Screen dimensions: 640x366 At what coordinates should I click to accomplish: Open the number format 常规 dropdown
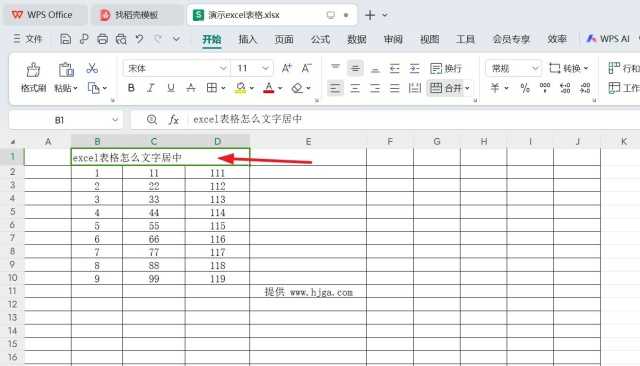coord(535,68)
